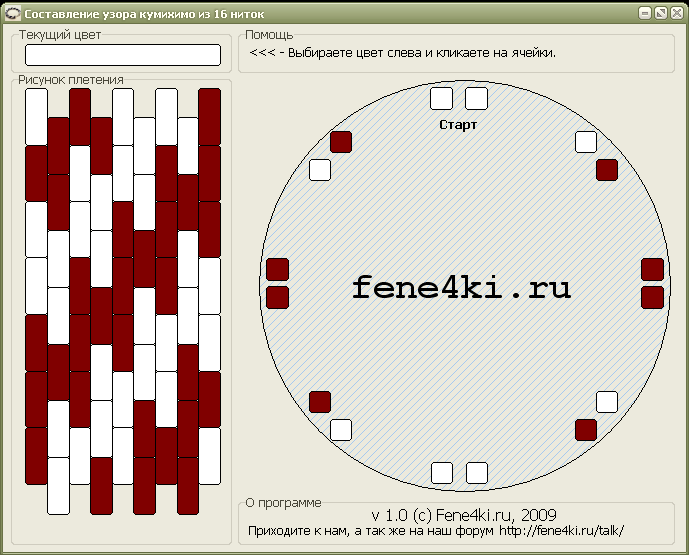
Task: Click the upper dark red cell on disc's right edge
Action: click(x=653, y=269)
